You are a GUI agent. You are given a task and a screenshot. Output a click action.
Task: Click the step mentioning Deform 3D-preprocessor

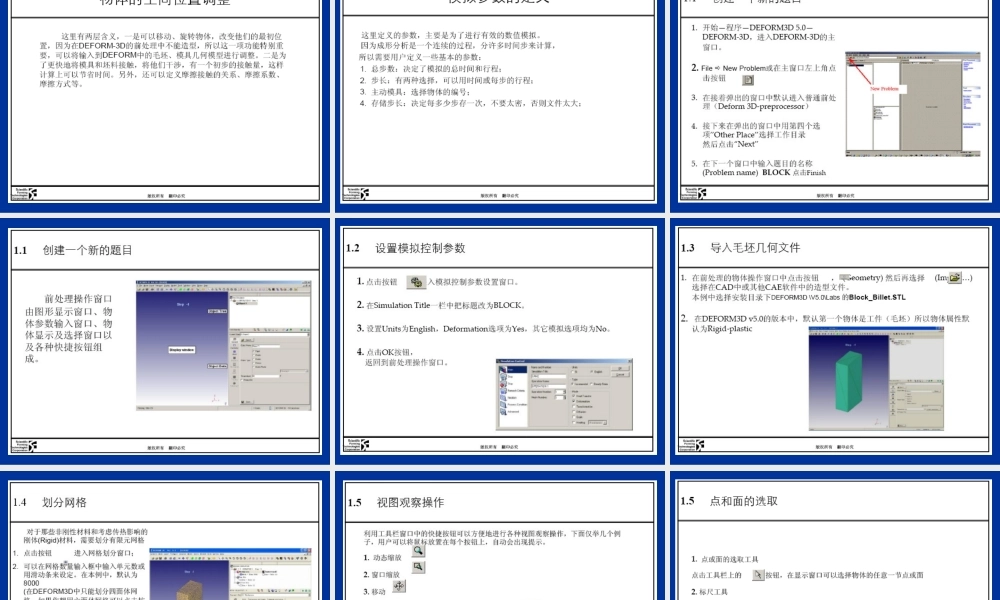pos(764,102)
